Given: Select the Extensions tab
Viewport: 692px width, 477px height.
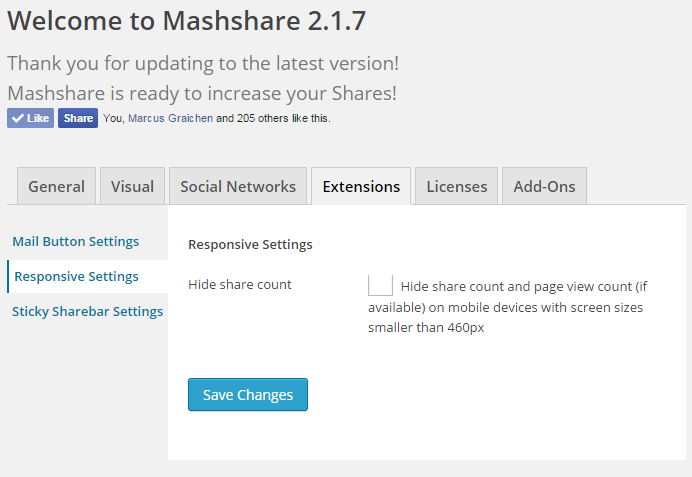Looking at the screenshot, I should 361,186.
